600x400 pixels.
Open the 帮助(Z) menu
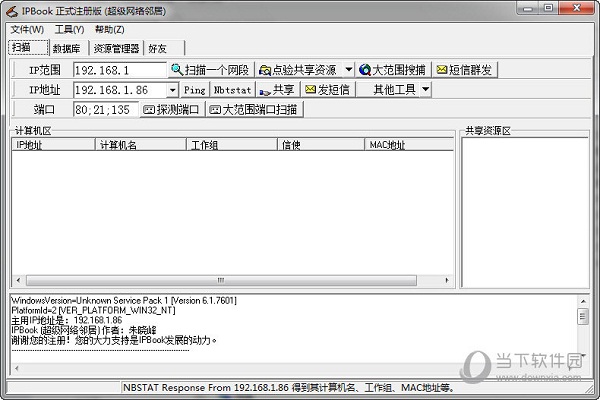coord(109,29)
